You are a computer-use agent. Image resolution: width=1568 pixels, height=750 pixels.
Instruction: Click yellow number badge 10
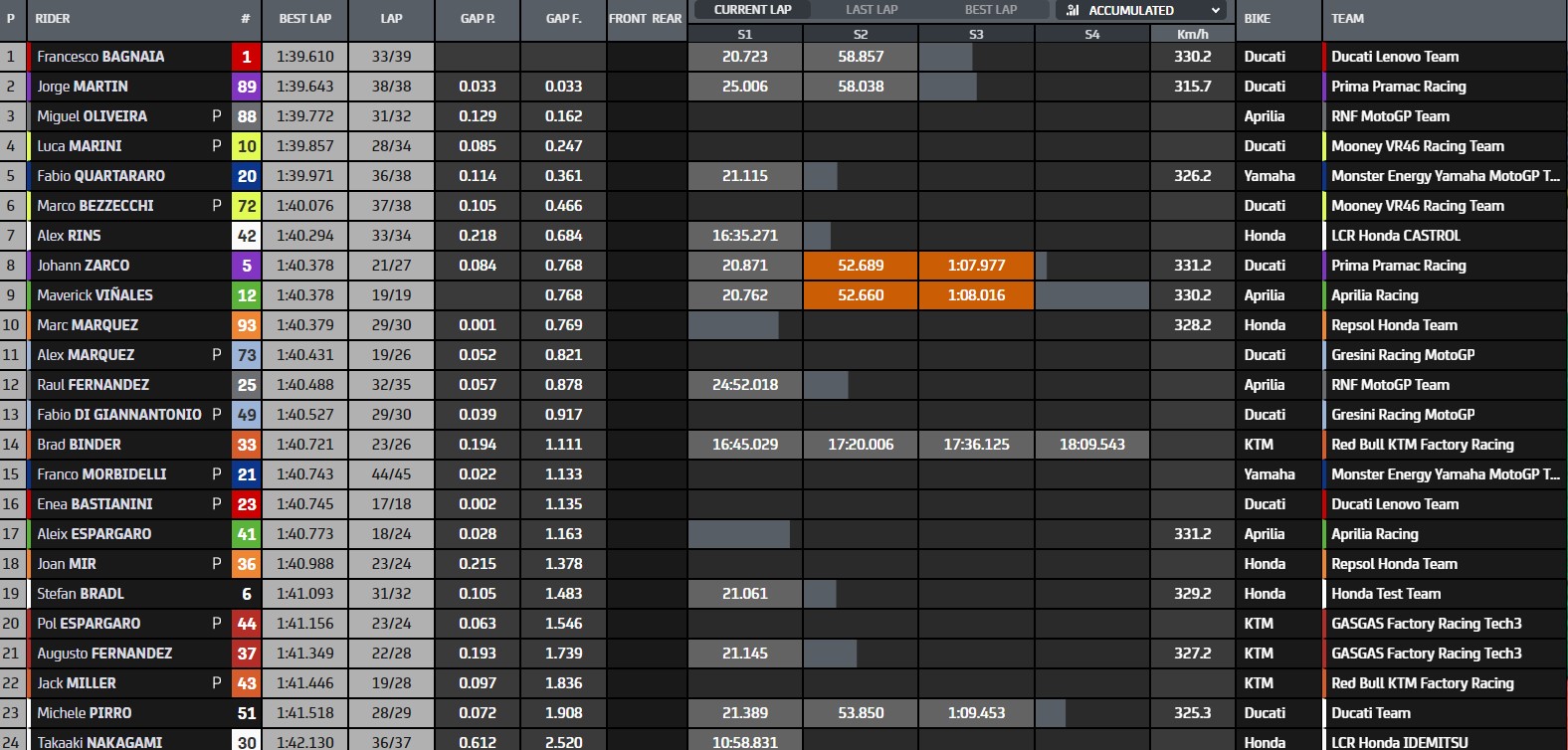247,146
